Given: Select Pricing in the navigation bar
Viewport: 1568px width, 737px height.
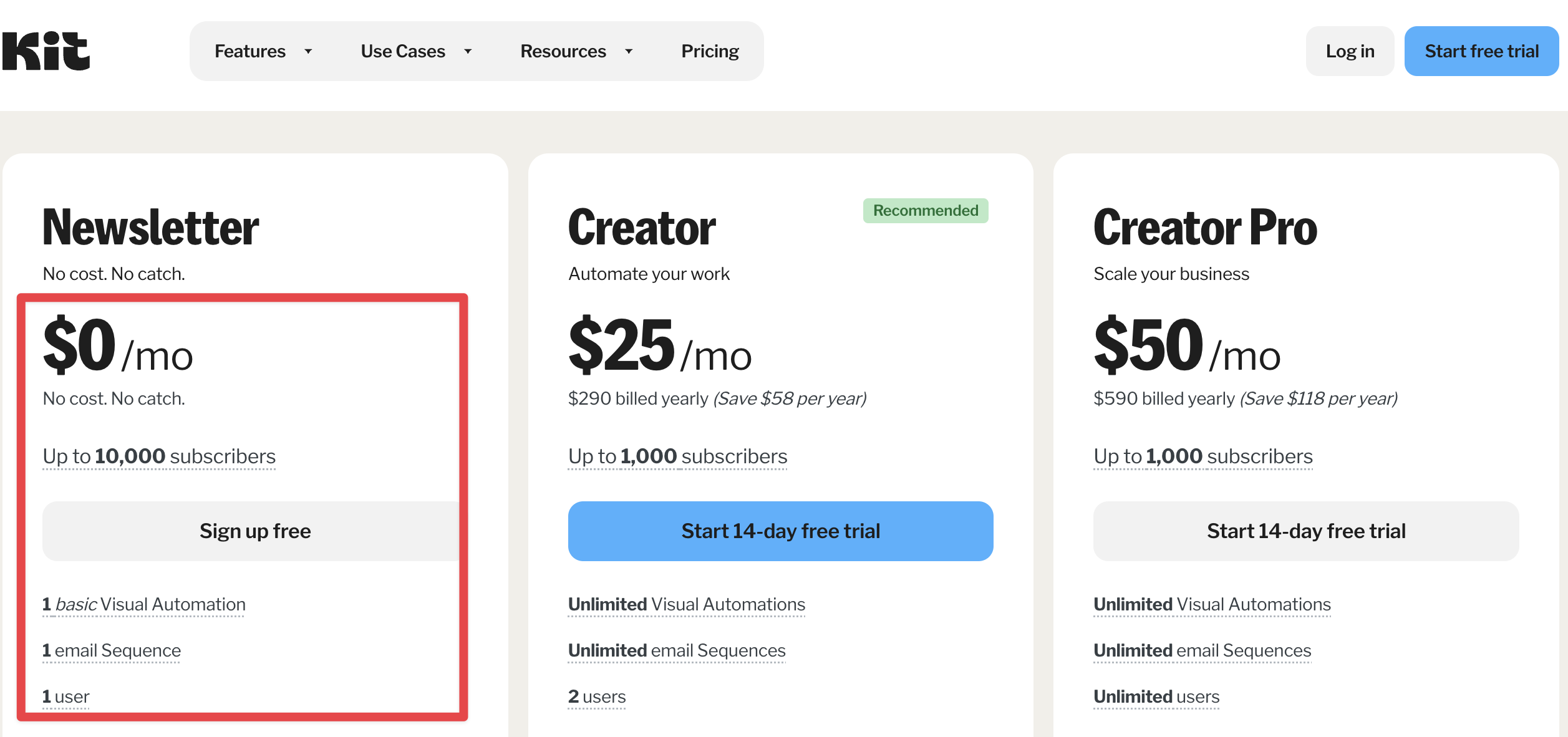Looking at the screenshot, I should pos(710,51).
